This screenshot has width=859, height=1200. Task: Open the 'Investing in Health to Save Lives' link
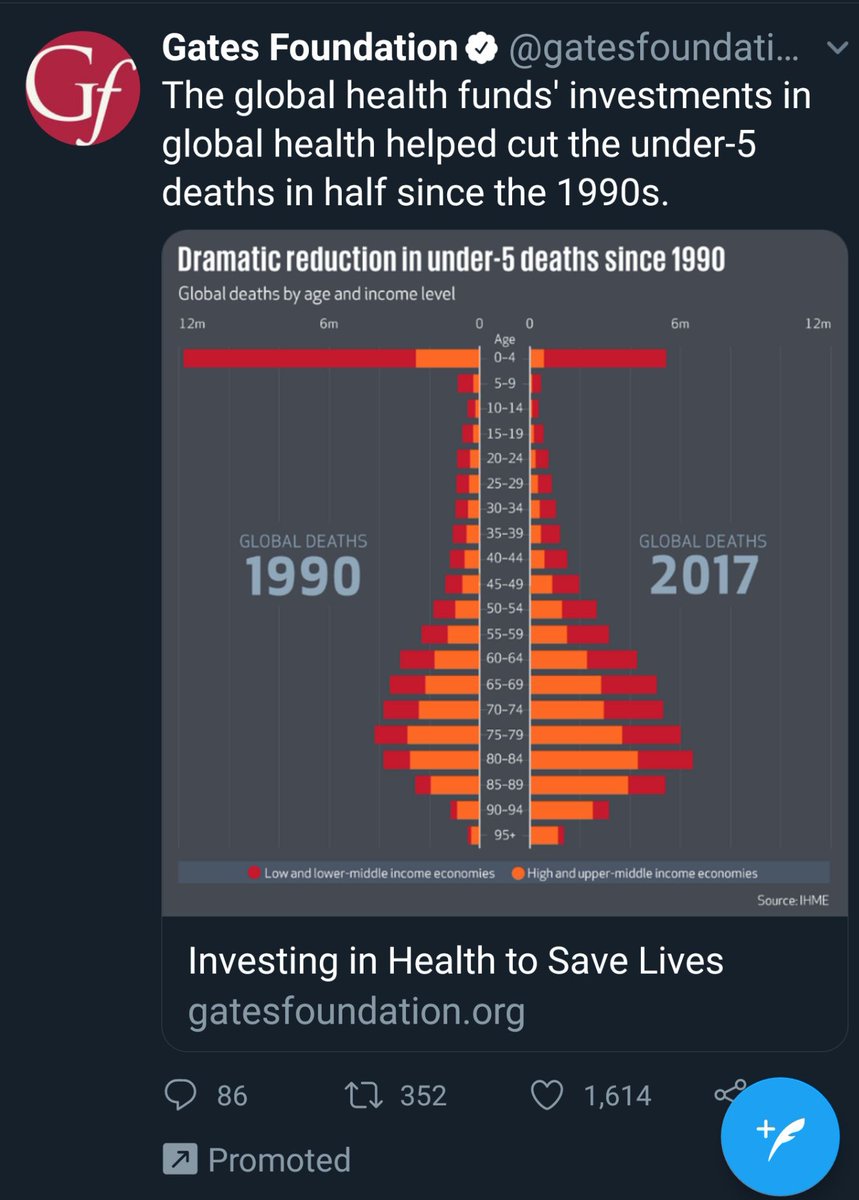click(x=455, y=961)
